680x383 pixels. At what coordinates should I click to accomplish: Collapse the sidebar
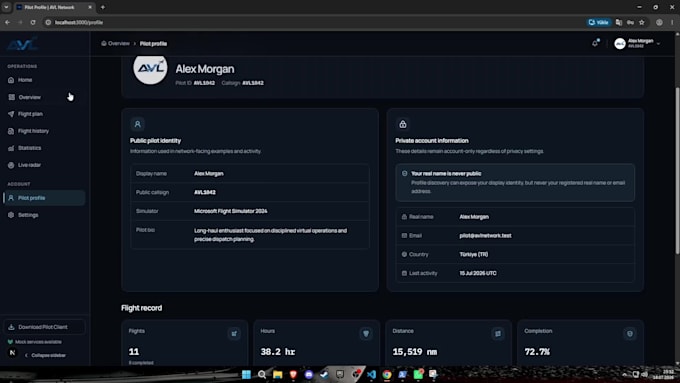pyautogui.click(x=45, y=355)
